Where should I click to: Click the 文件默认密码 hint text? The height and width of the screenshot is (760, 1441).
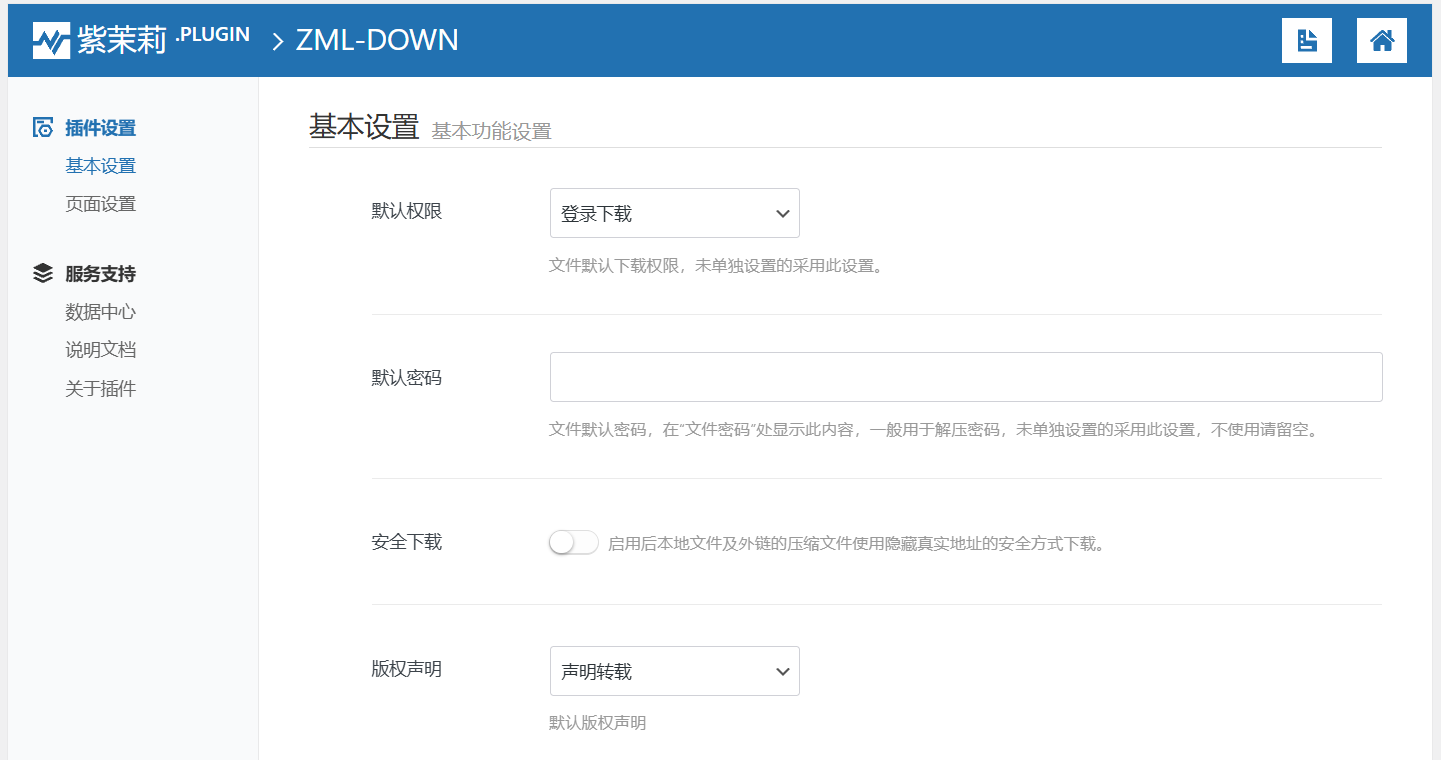click(x=934, y=430)
